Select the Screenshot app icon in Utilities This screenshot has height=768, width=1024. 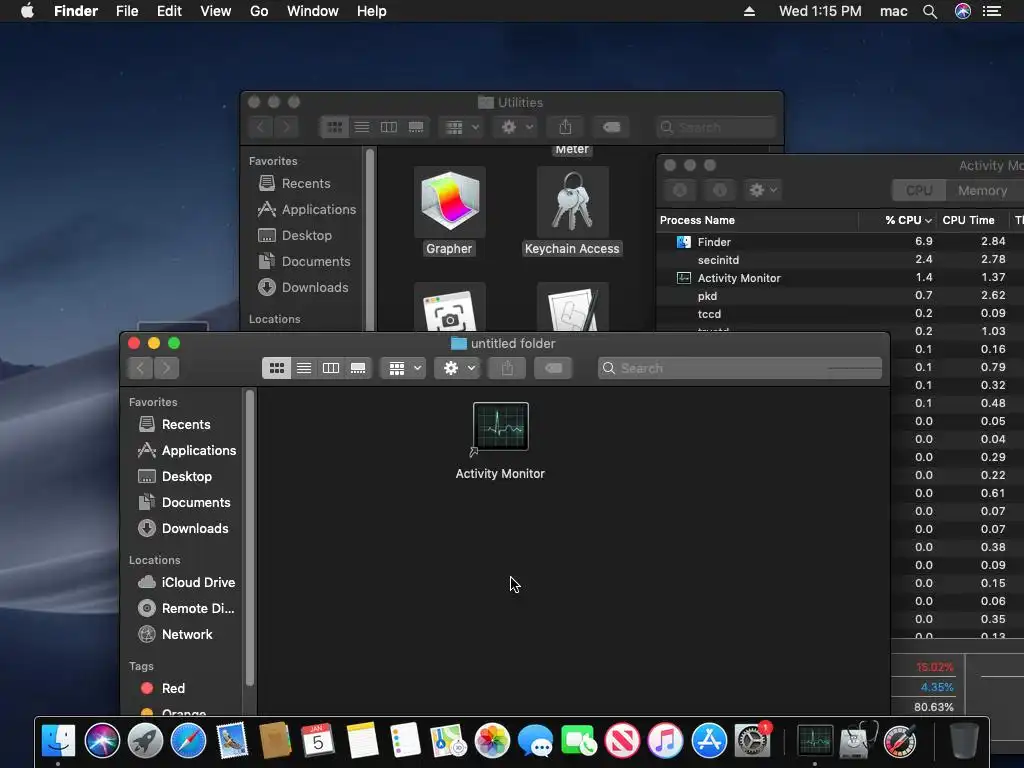click(449, 308)
